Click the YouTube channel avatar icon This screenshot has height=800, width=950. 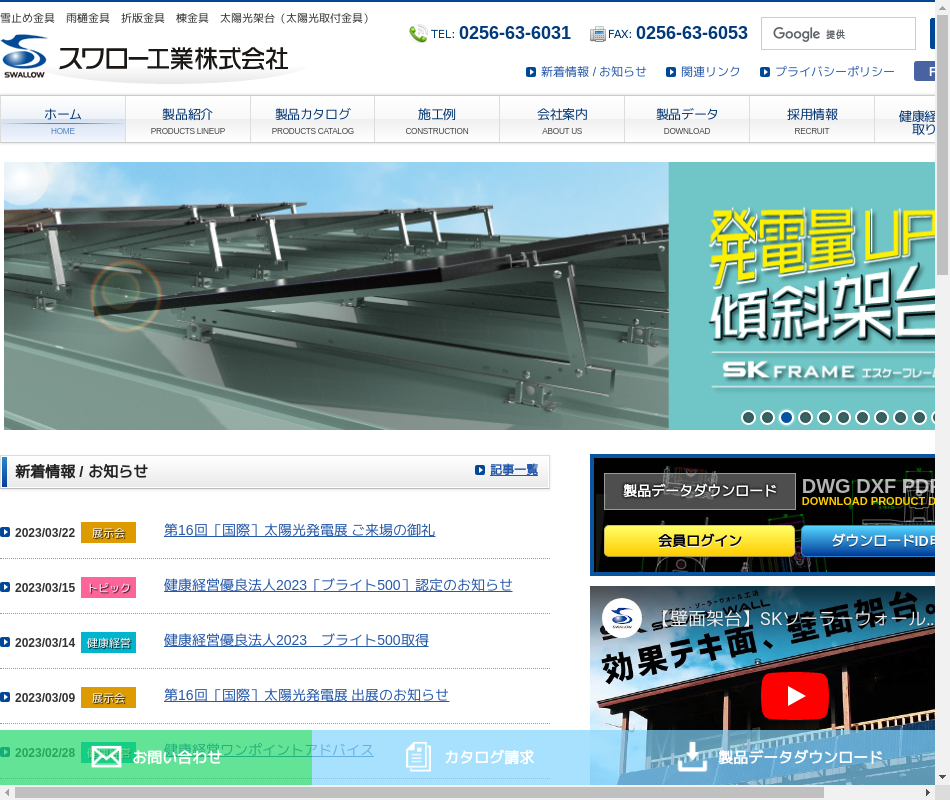click(622, 618)
